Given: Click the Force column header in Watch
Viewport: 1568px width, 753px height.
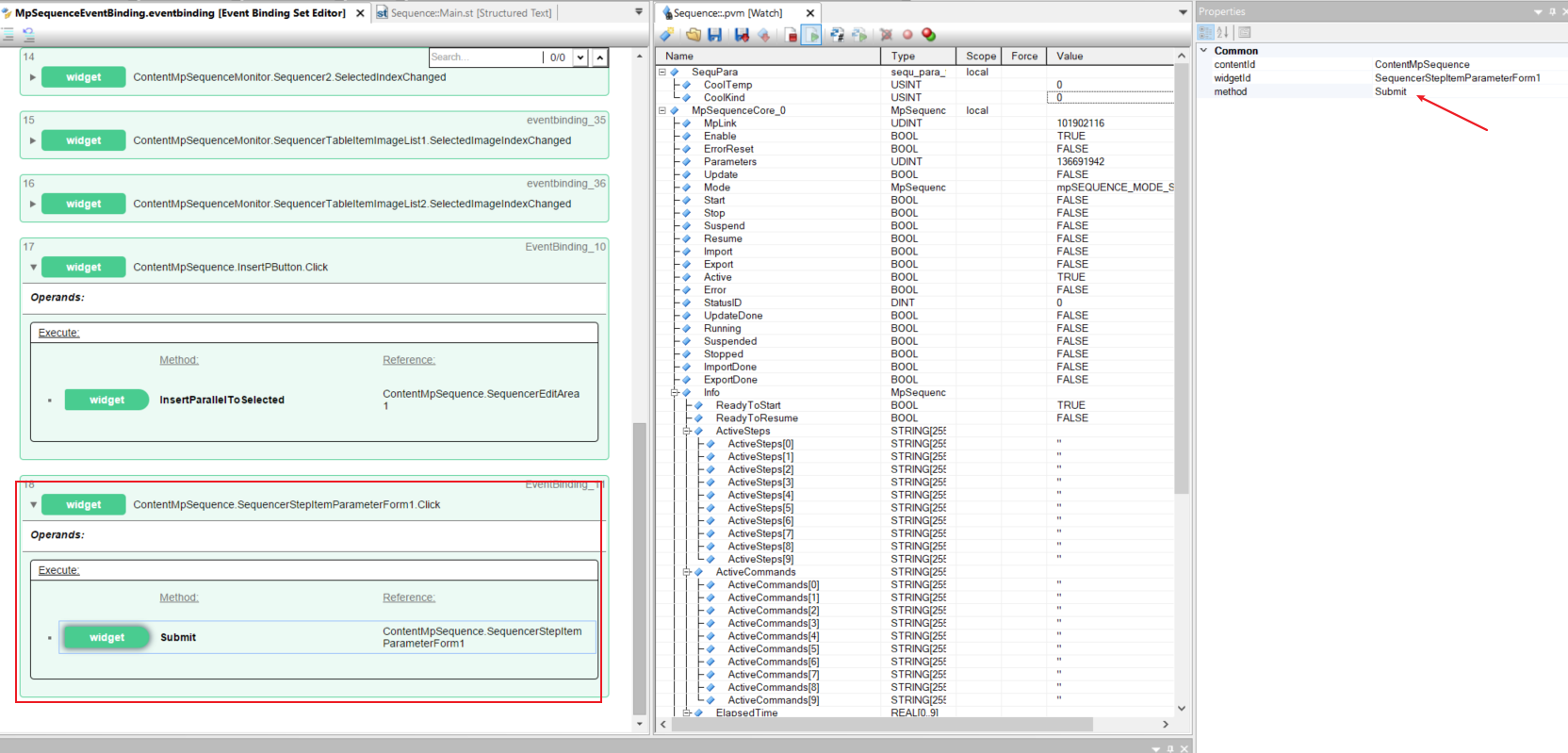Looking at the screenshot, I should click(1024, 57).
